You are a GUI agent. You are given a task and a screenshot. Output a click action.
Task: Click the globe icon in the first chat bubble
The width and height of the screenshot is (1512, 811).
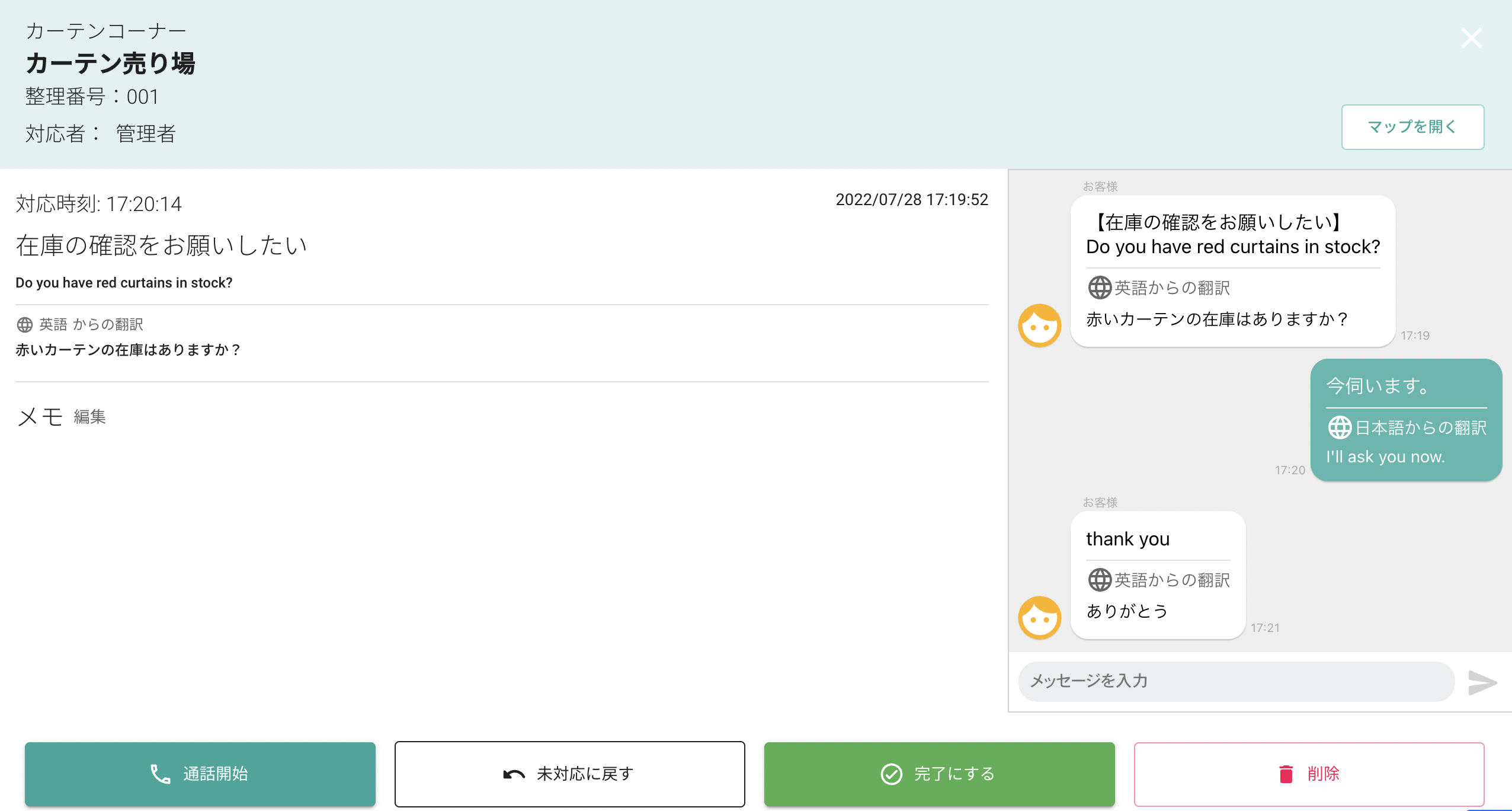[1099, 288]
